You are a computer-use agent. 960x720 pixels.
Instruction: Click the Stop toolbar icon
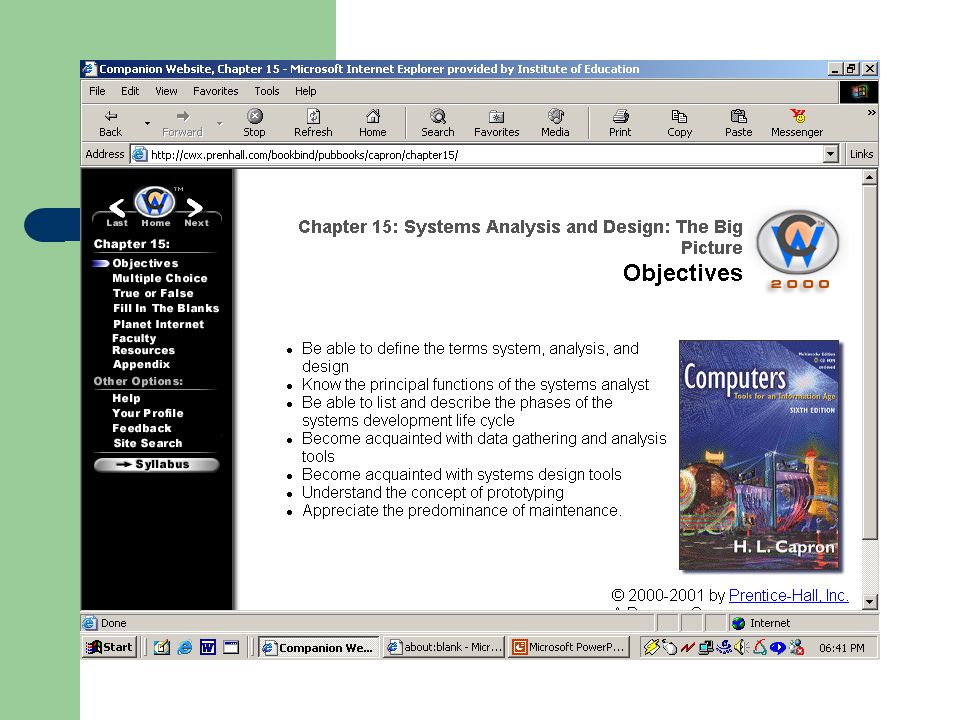pos(255,116)
